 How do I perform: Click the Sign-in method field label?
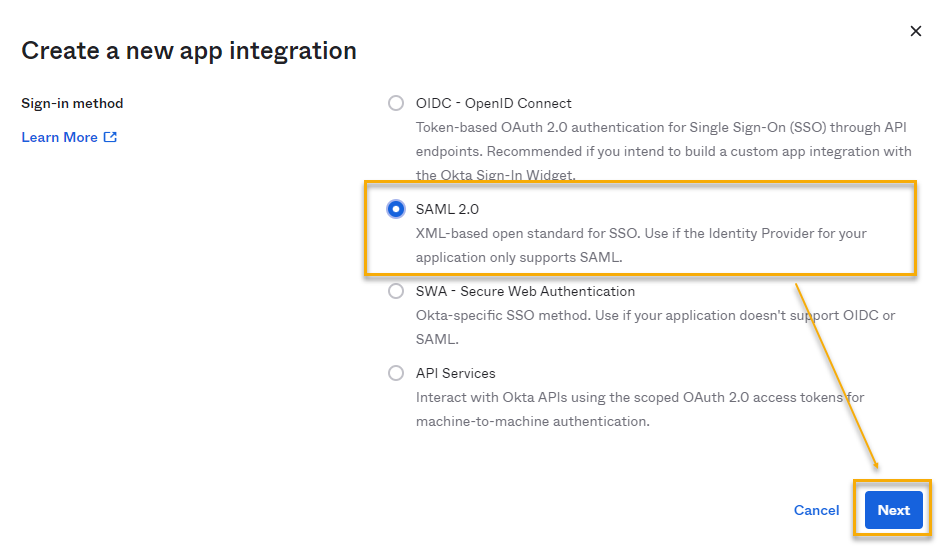point(72,103)
